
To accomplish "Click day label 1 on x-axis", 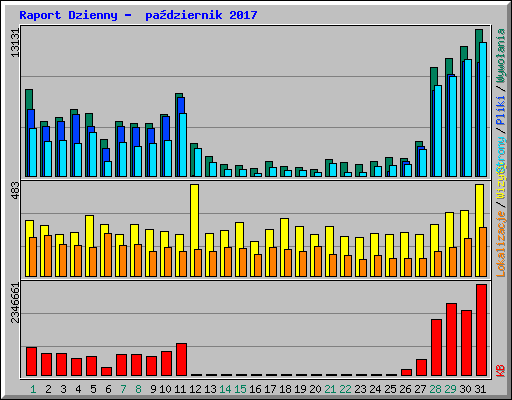I will 33,389.
